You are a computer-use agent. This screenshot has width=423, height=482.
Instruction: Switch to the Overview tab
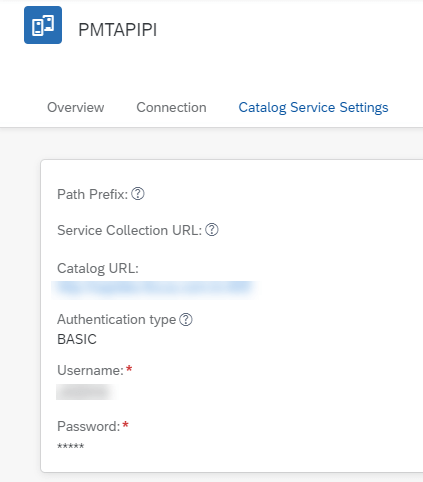point(76,107)
